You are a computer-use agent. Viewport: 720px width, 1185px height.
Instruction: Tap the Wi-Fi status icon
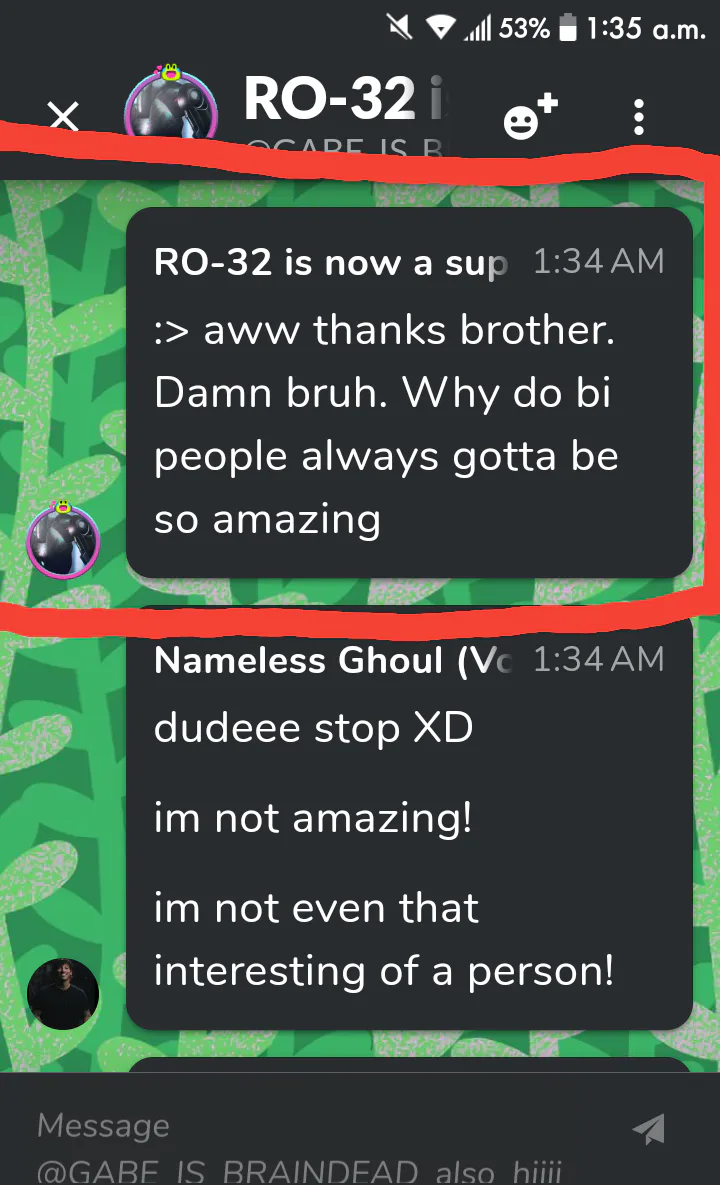[440, 29]
